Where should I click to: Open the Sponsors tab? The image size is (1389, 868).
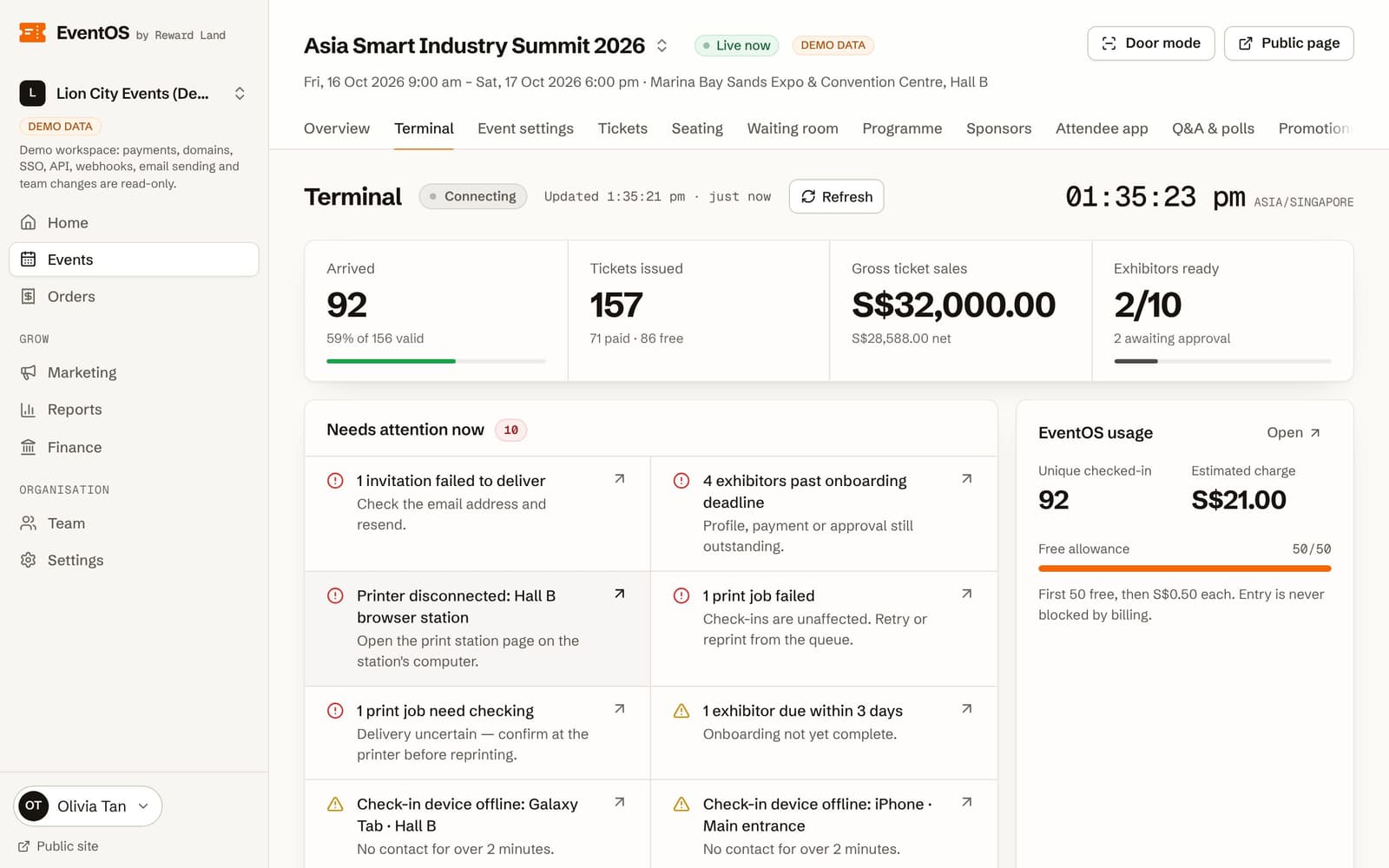(998, 128)
